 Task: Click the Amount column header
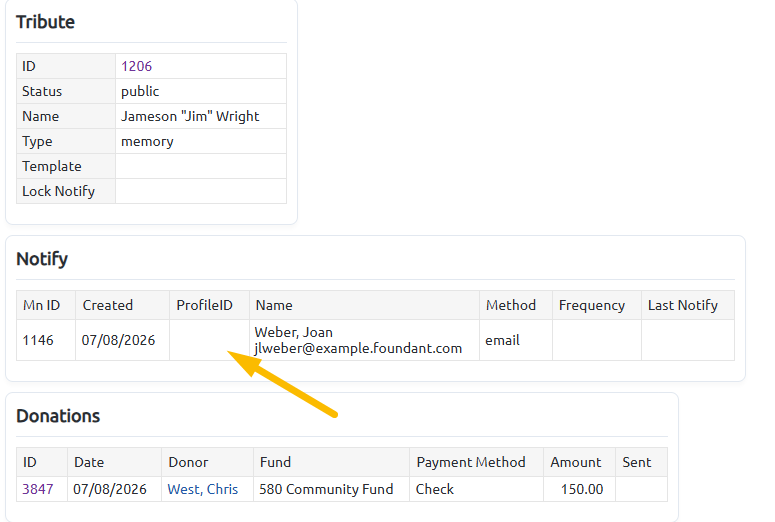(579, 462)
